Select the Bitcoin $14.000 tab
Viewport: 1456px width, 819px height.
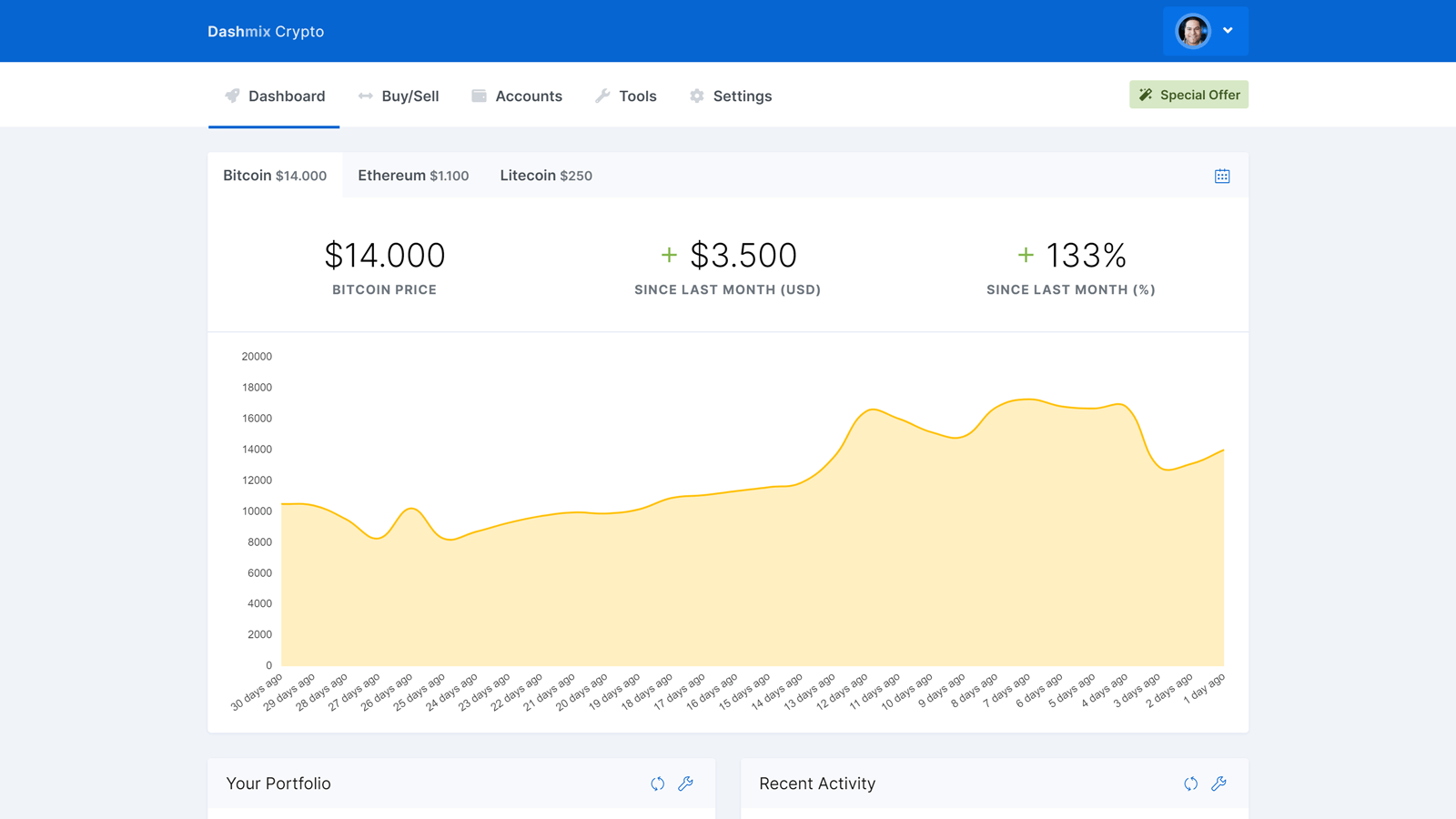(x=275, y=176)
